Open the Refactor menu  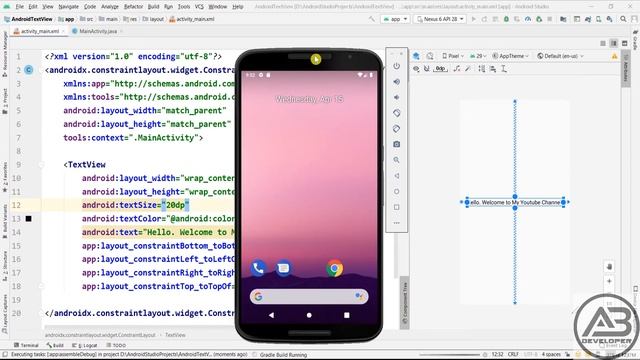click(x=133, y=7)
